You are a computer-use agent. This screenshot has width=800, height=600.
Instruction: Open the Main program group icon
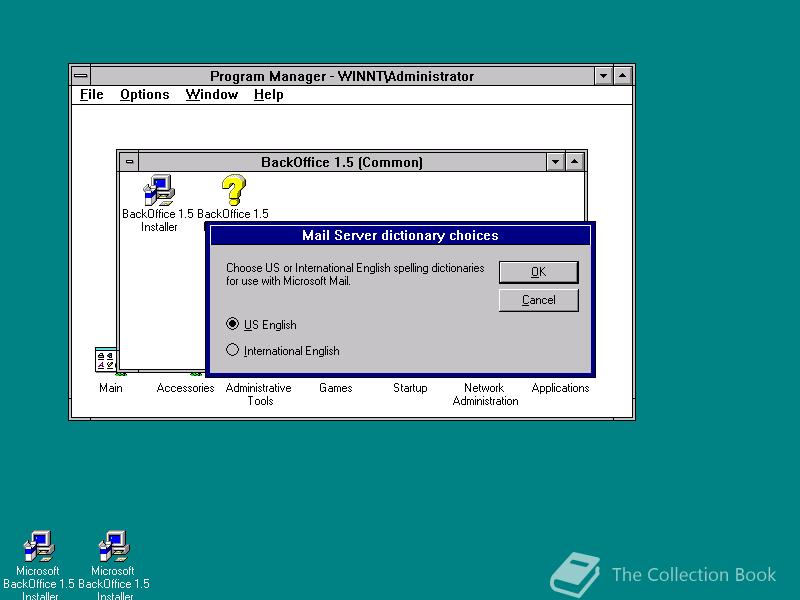tap(106, 359)
